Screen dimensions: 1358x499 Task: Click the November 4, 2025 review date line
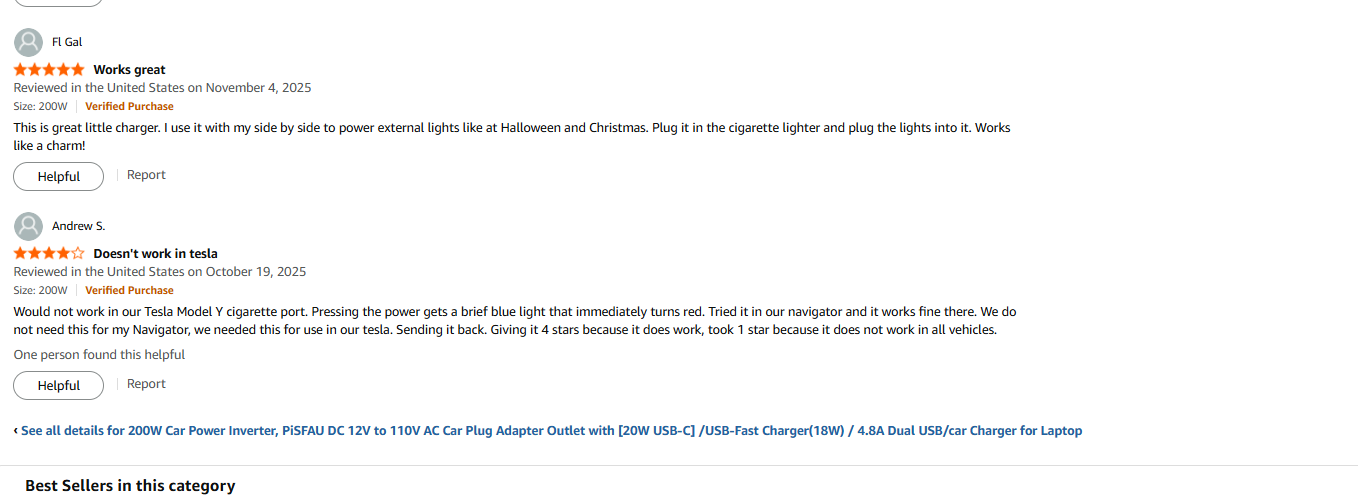point(162,88)
